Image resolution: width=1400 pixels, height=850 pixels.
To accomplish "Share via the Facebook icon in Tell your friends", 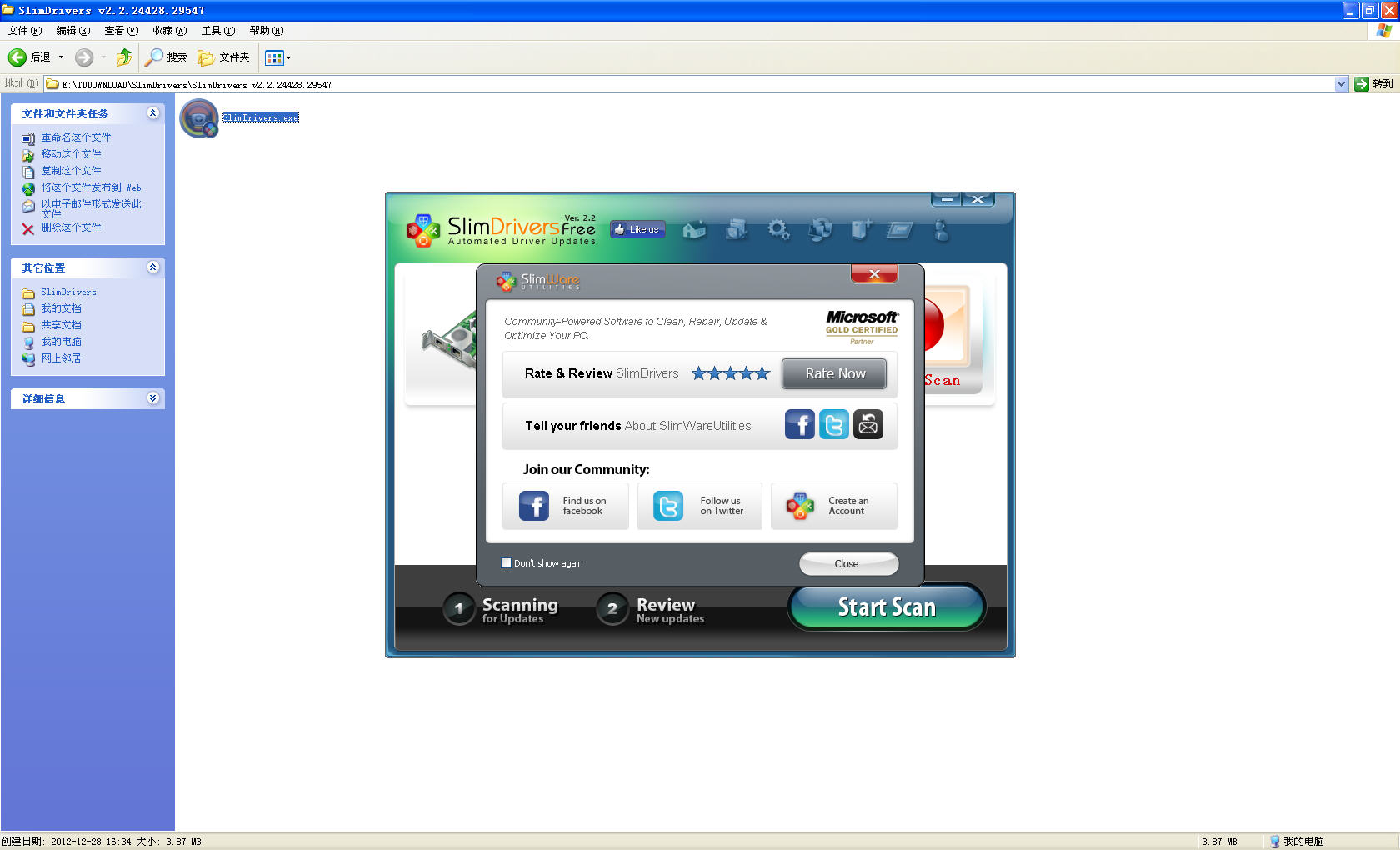I will point(800,425).
